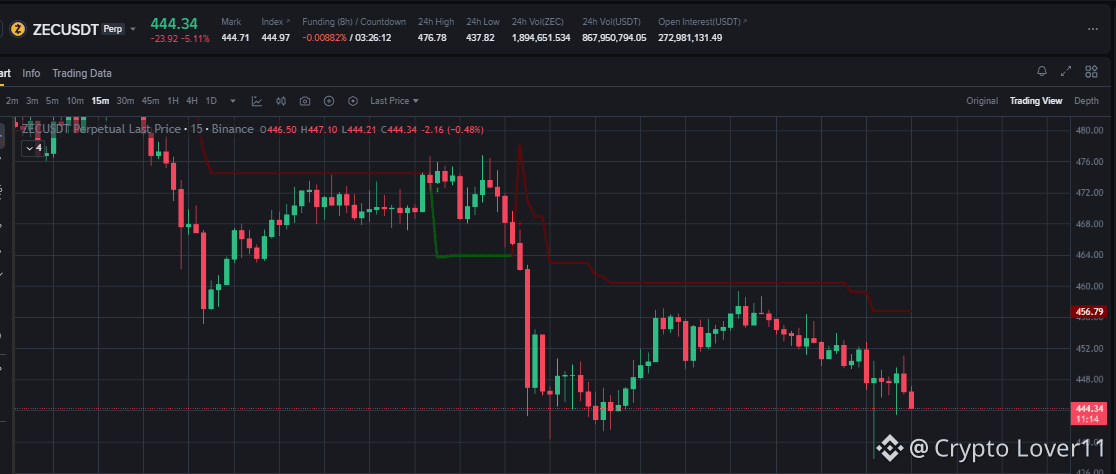Select the 1D timeframe

[x=211, y=101]
